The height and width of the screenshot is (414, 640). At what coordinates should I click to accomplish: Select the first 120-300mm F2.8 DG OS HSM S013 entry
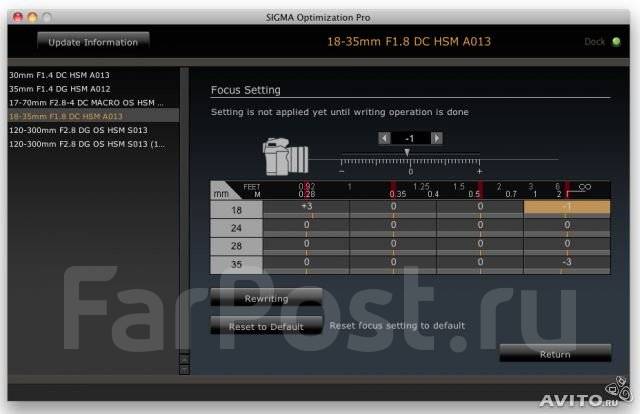click(x=79, y=131)
